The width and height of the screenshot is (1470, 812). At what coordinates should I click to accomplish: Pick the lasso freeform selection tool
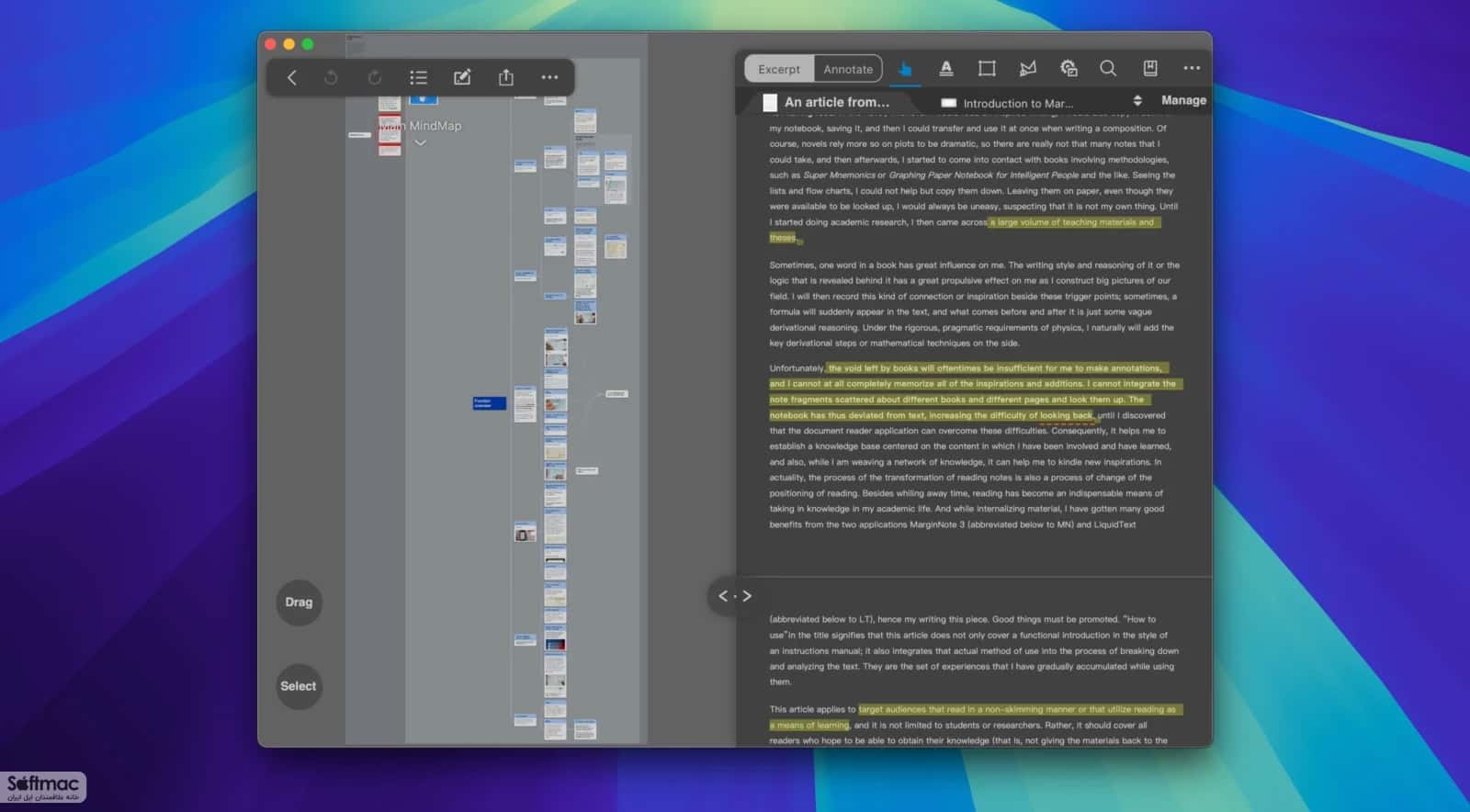click(1028, 69)
